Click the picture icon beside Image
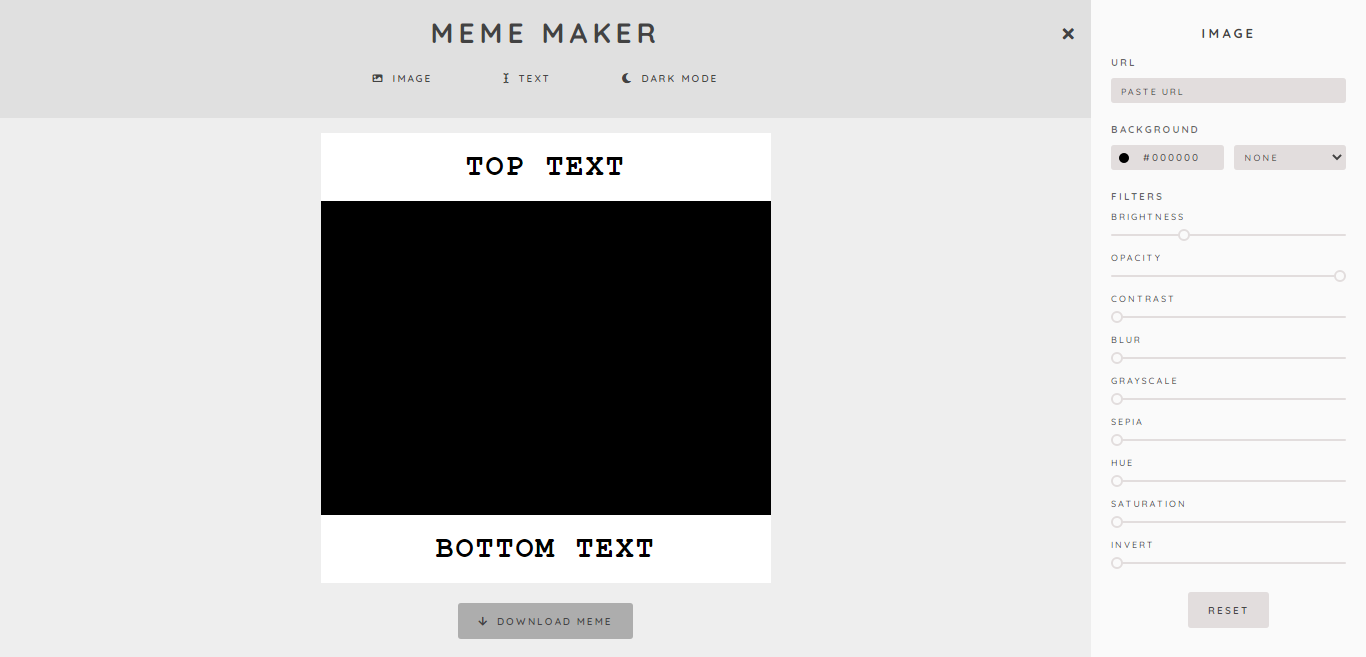This screenshot has width=1366, height=657. pos(378,78)
